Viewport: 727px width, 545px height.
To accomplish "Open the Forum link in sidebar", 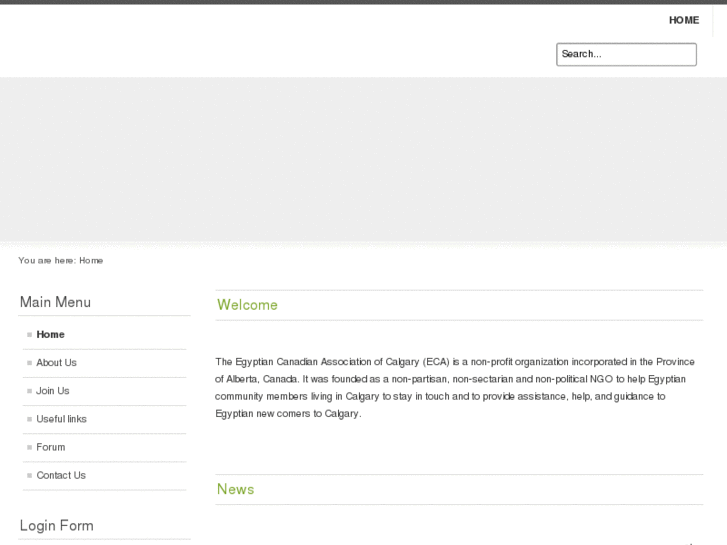I will tap(50, 447).
